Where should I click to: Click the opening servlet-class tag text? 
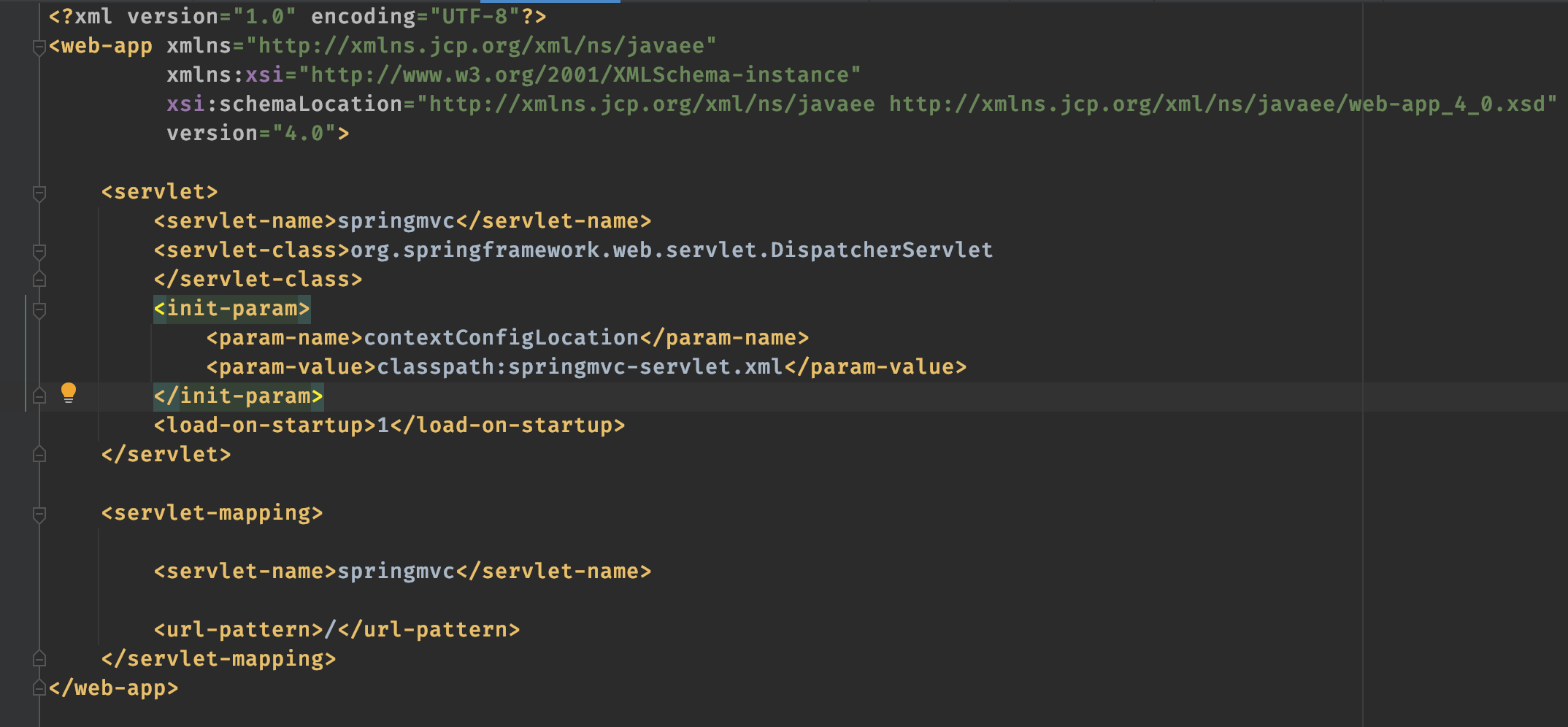point(252,250)
